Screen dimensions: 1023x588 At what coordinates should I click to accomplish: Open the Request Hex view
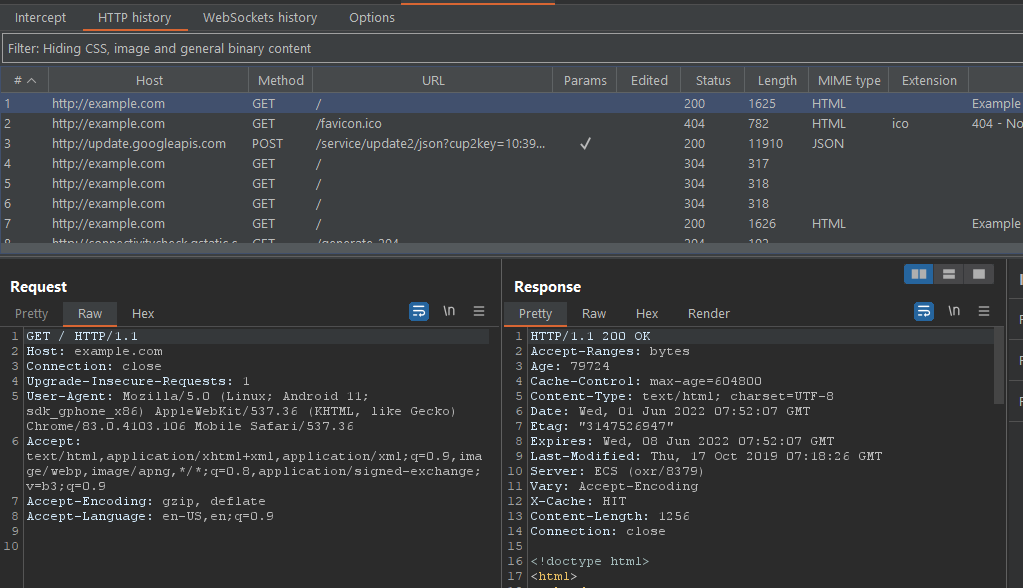tap(142, 313)
